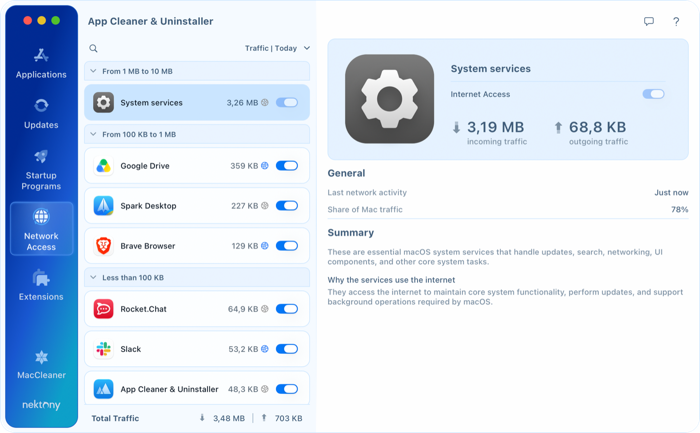Toggle Rocket.Chat network access switch
The width and height of the screenshot is (700, 433).
pyautogui.click(x=287, y=309)
